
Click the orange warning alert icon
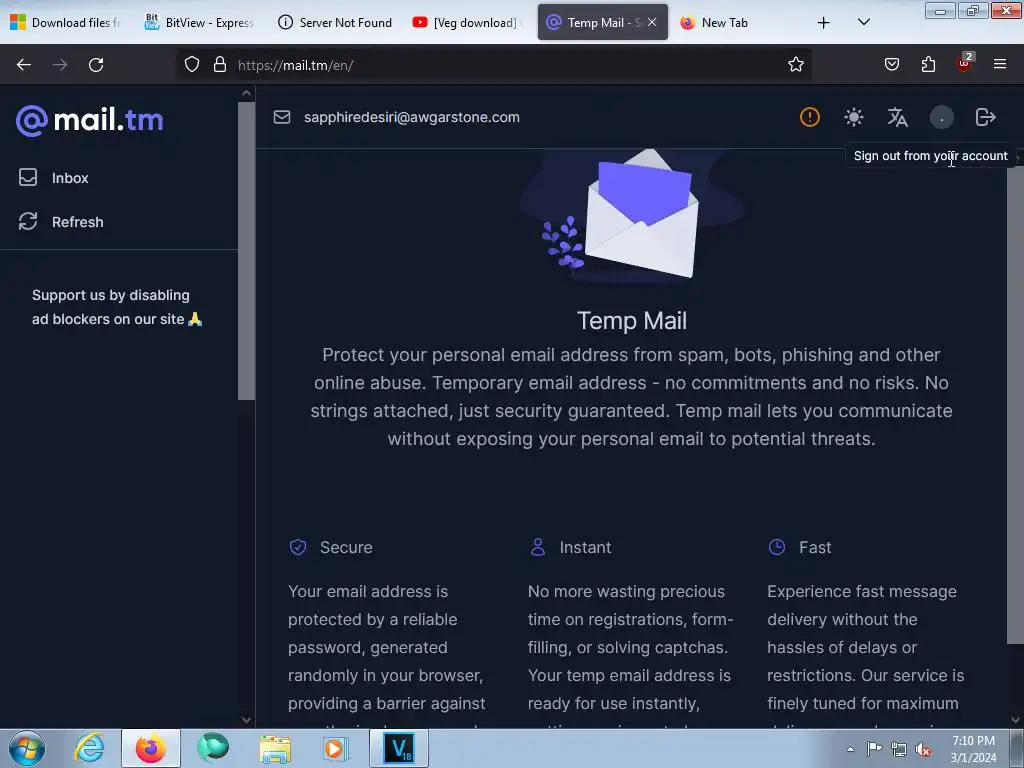[810, 117]
